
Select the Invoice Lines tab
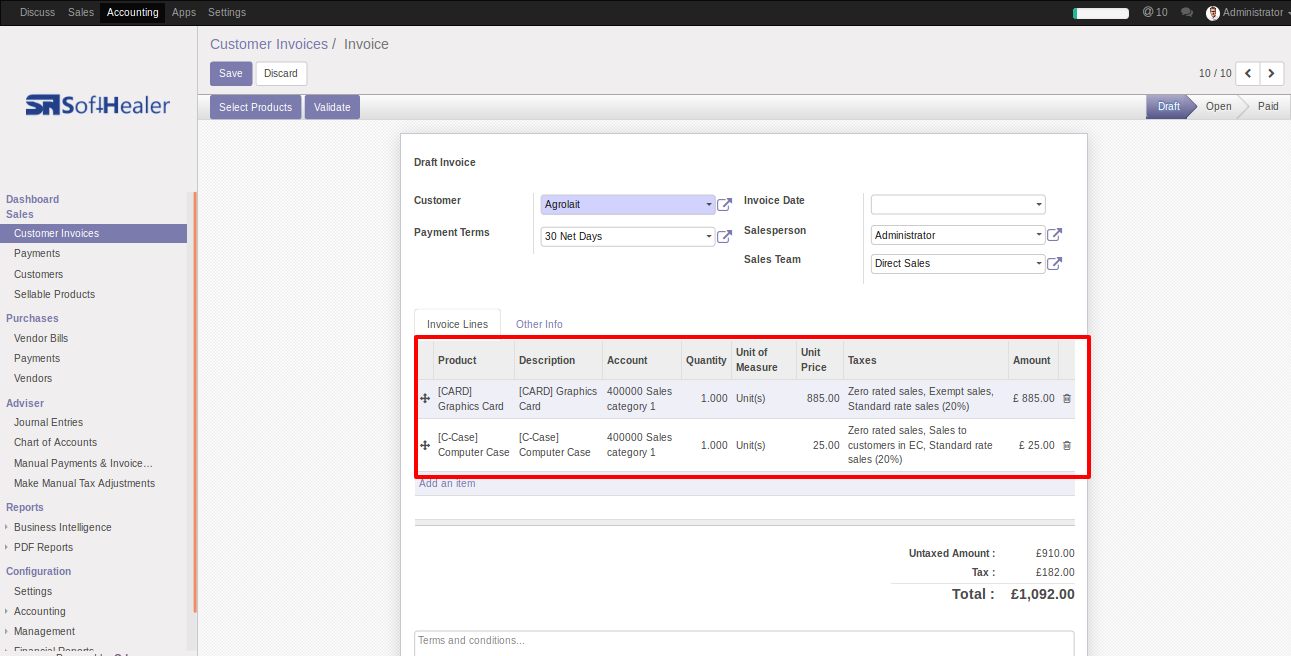click(458, 324)
